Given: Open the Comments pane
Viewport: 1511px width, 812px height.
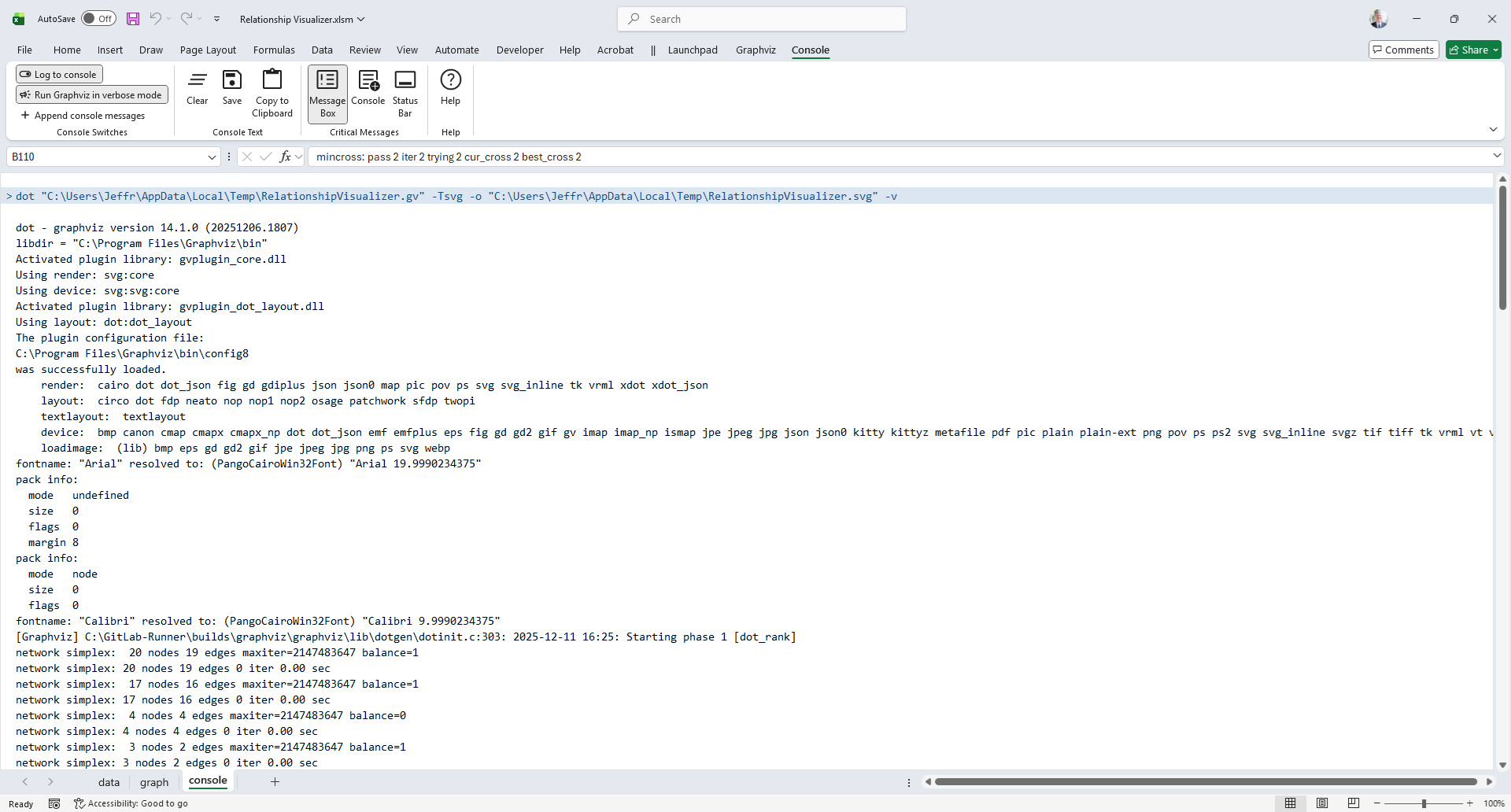Looking at the screenshot, I should point(1403,50).
